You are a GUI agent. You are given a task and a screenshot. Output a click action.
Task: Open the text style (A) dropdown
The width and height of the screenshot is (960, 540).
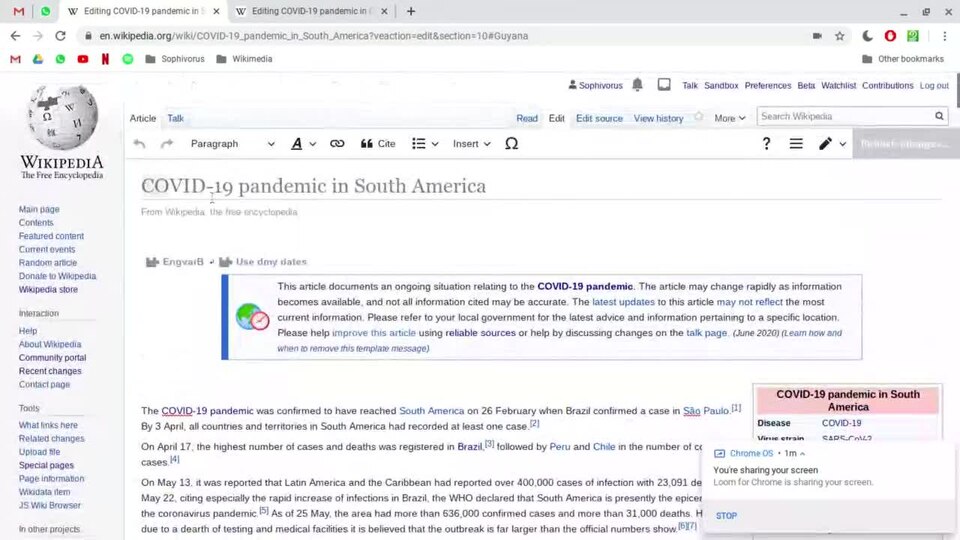(x=303, y=144)
